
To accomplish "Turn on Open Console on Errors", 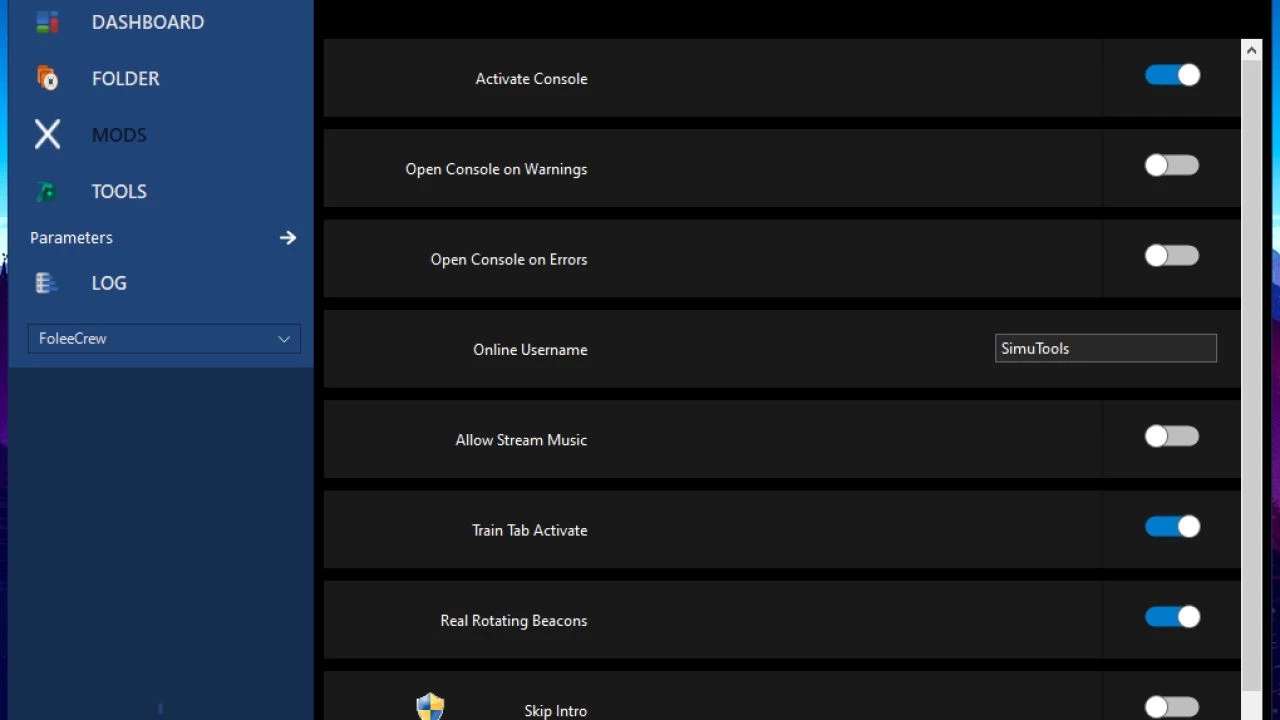I will [1172, 256].
